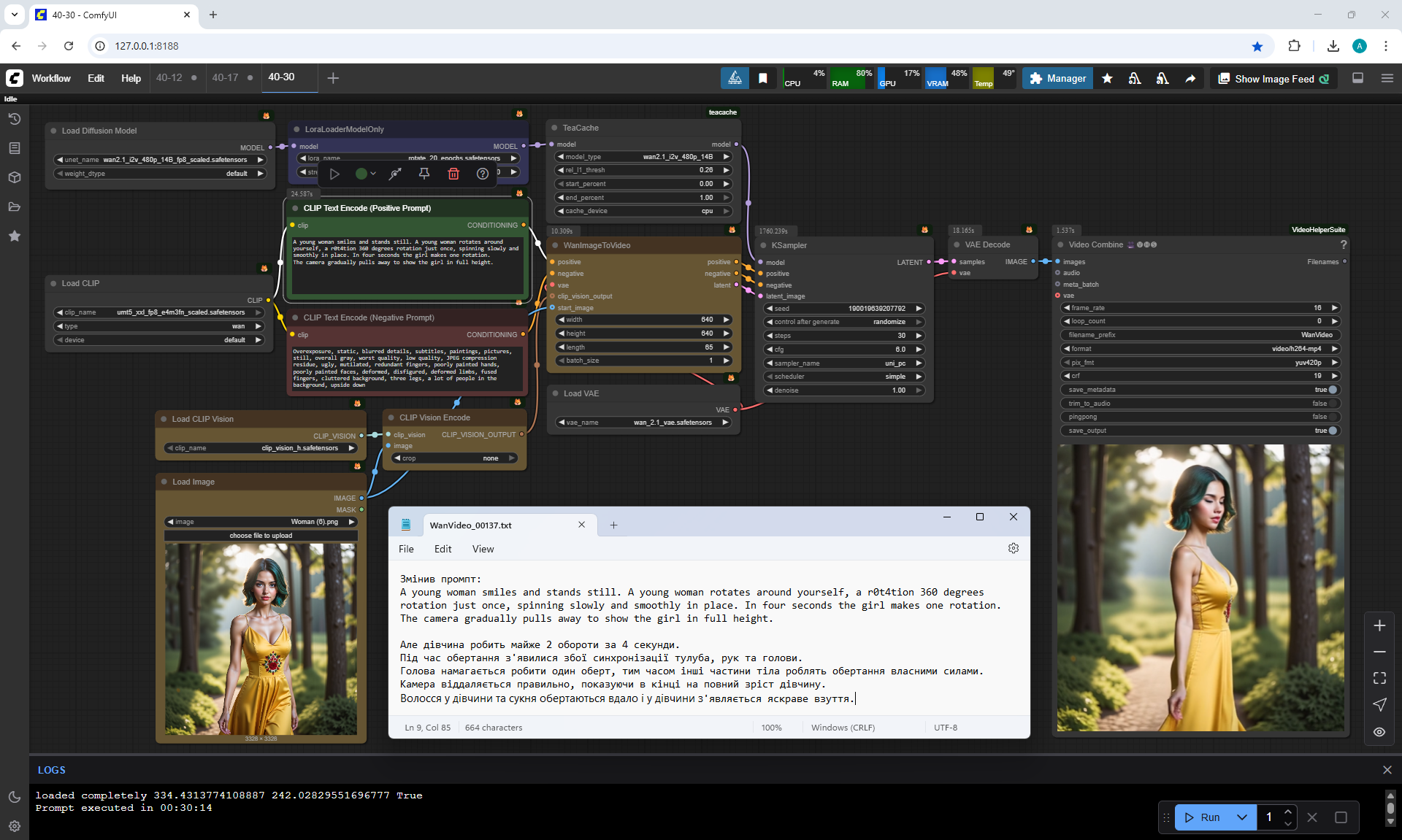
Task: Toggle save_metadata switch in Video Combine
Action: [x=1332, y=390]
